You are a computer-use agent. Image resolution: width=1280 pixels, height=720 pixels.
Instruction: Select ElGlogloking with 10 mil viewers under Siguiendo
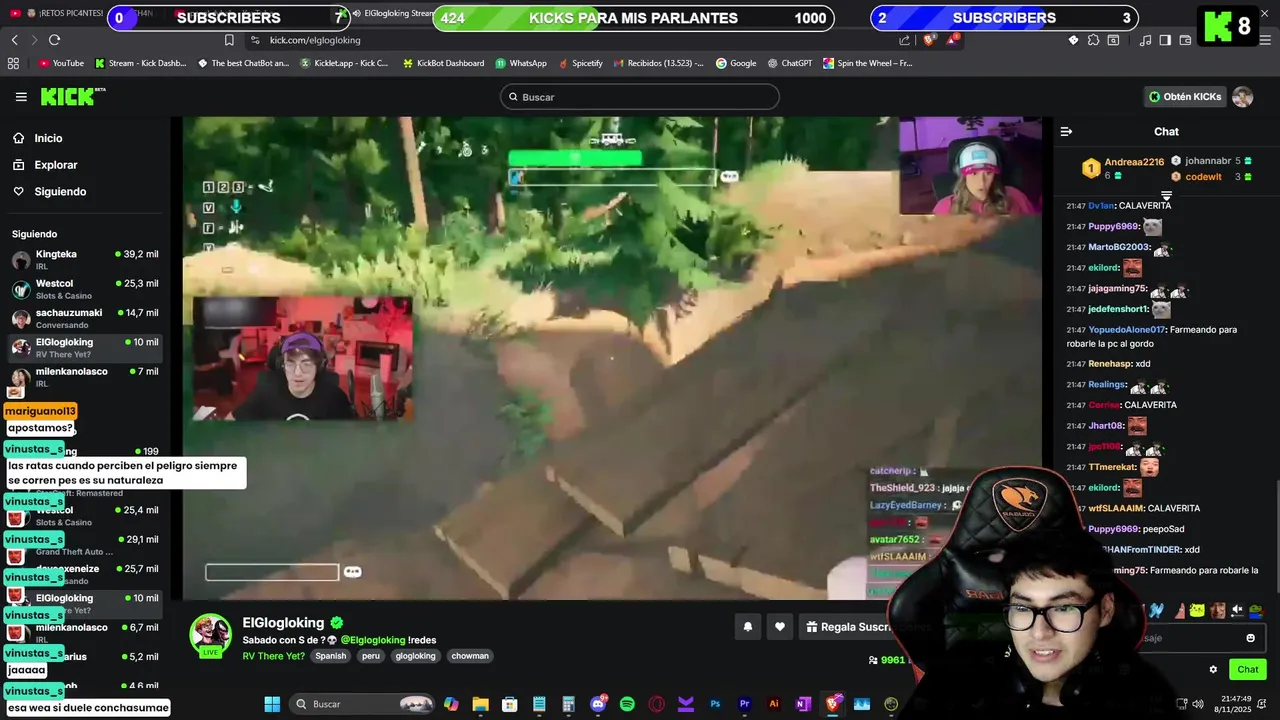(85, 347)
